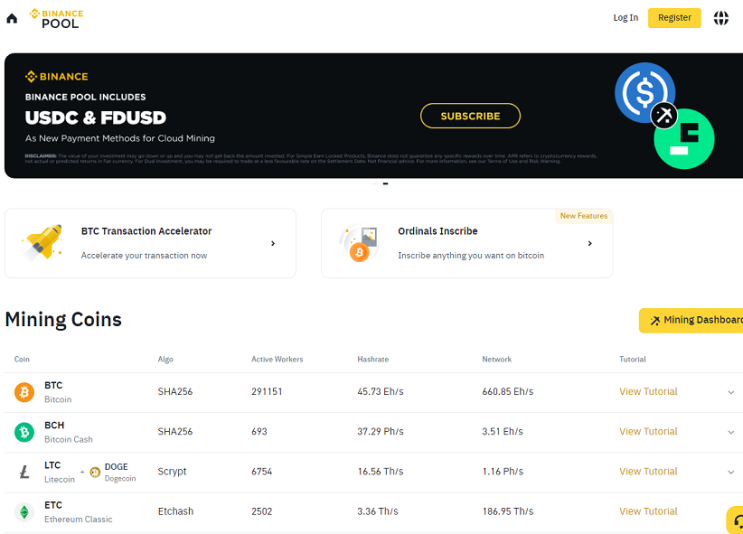
Task: Click the workers value 6754
Action: click(x=262, y=471)
